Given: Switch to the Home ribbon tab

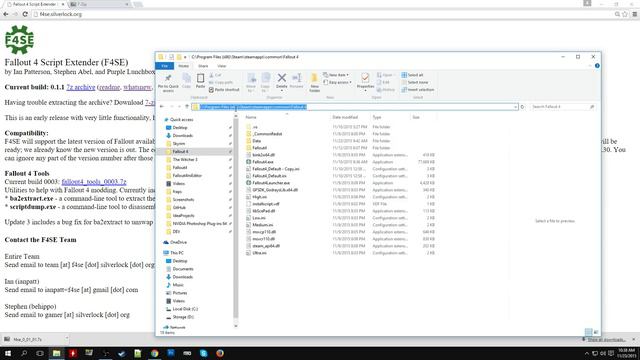Looking at the screenshot, I should click(183, 66).
